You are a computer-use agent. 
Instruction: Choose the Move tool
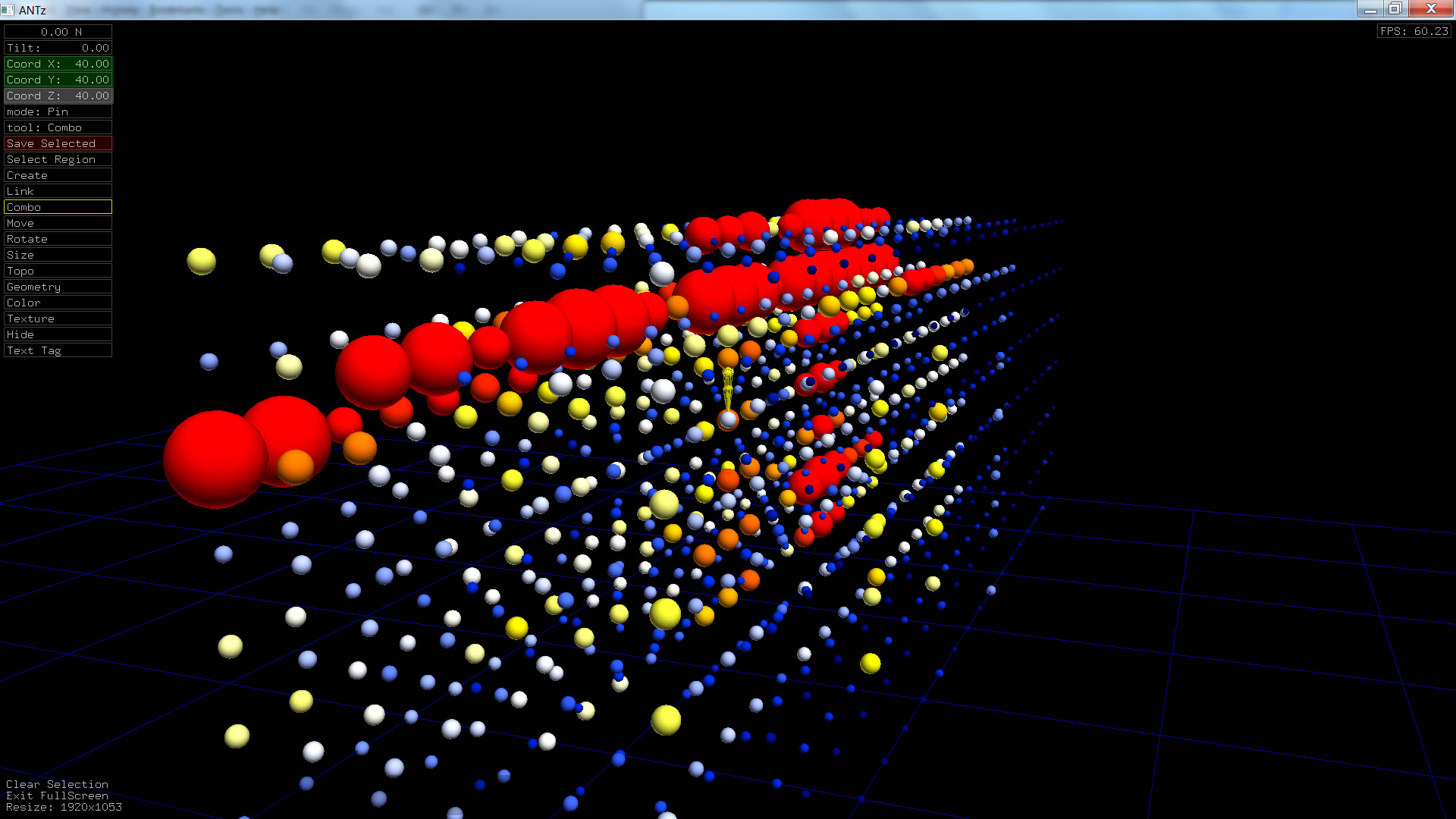click(x=58, y=223)
